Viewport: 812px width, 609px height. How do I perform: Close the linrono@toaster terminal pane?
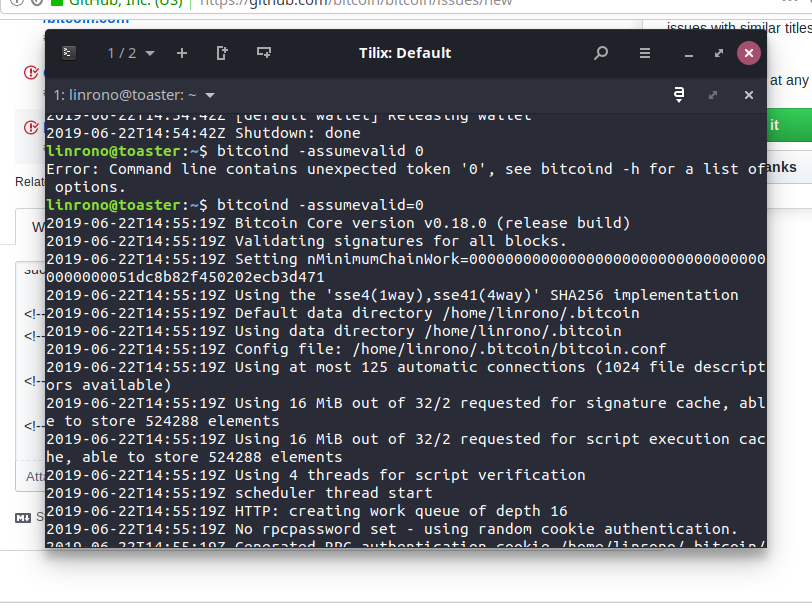pyautogui.click(x=749, y=95)
